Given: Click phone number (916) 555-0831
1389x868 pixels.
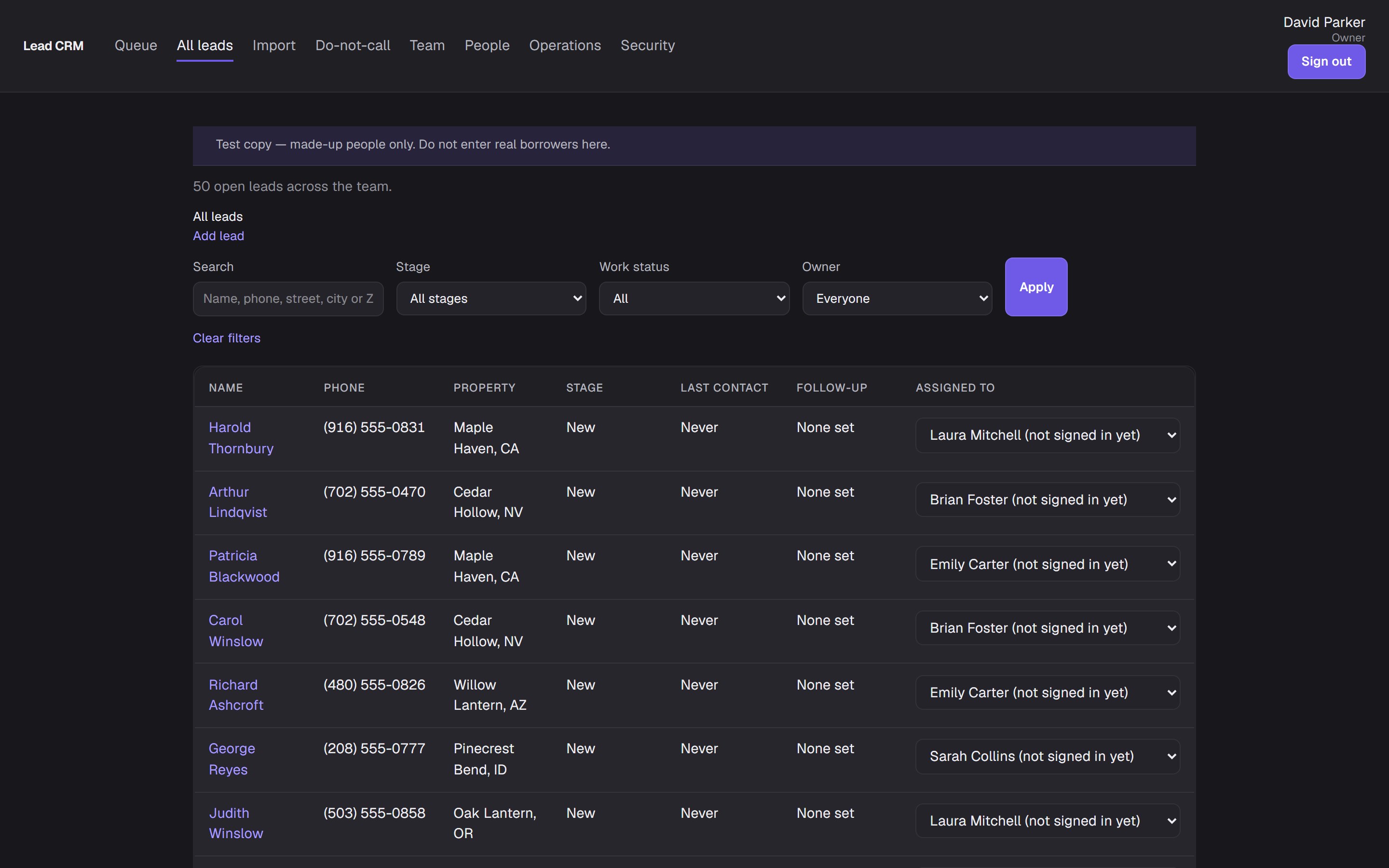Looking at the screenshot, I should (x=374, y=428).
